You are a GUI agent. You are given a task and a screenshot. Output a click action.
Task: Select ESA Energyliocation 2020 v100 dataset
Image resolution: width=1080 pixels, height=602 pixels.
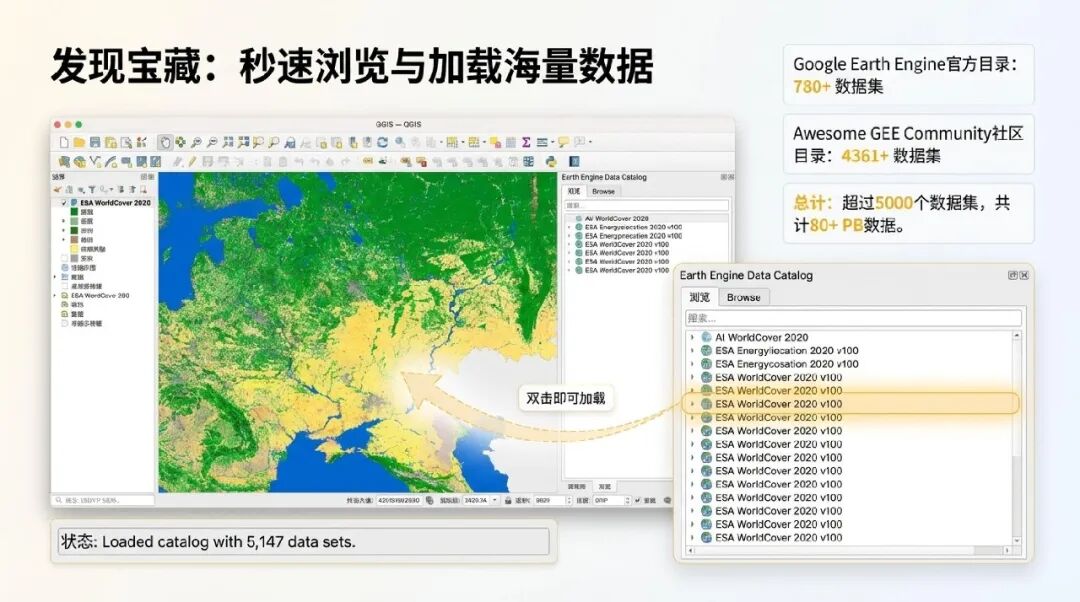(x=787, y=351)
